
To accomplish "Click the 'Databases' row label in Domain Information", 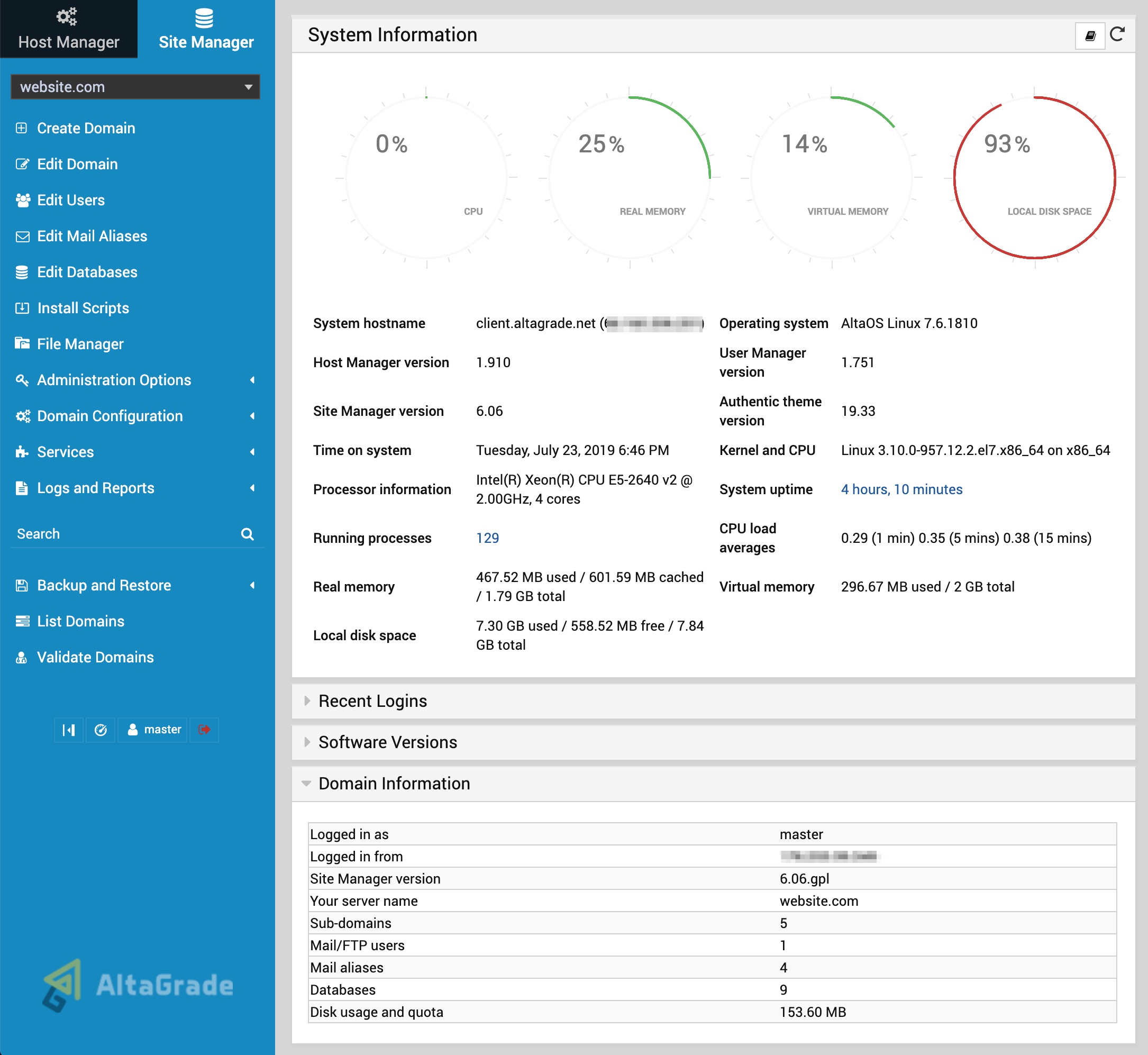I will click(342, 990).
